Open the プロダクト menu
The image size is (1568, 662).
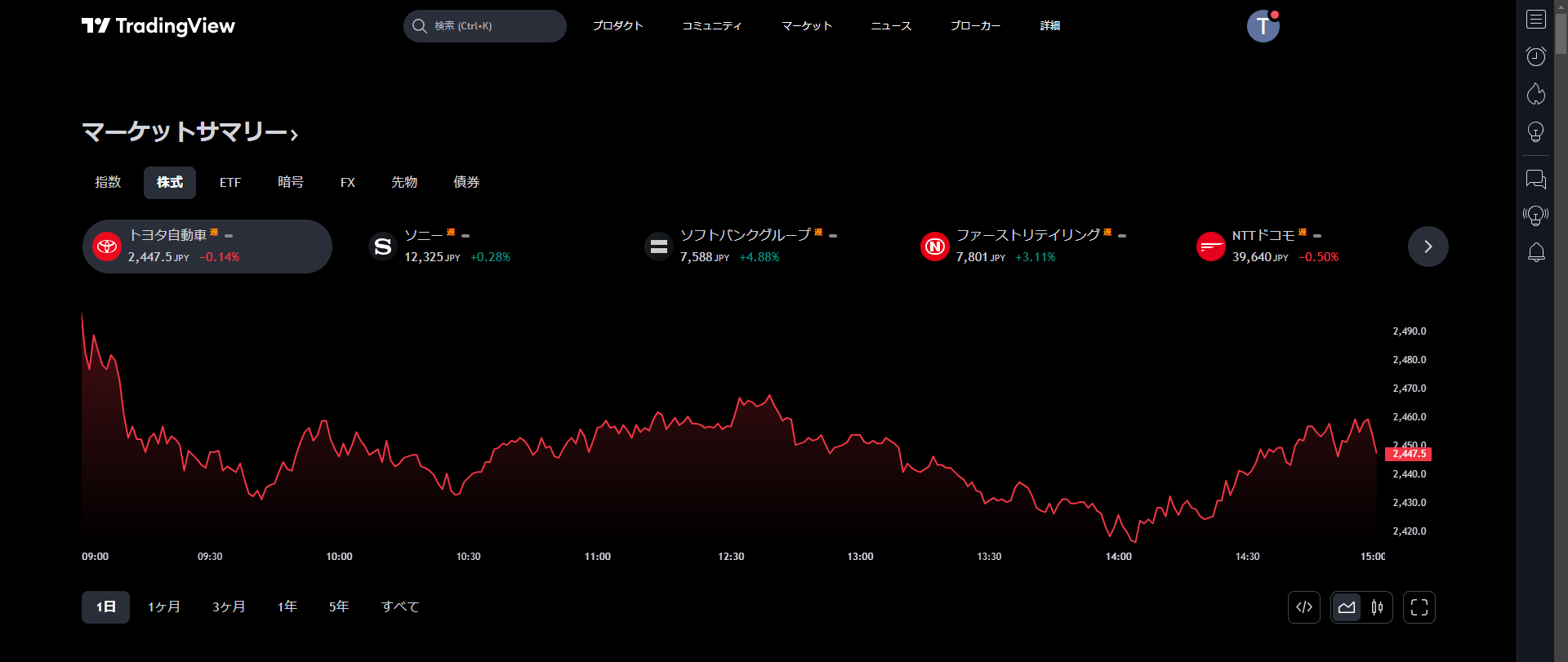click(617, 26)
